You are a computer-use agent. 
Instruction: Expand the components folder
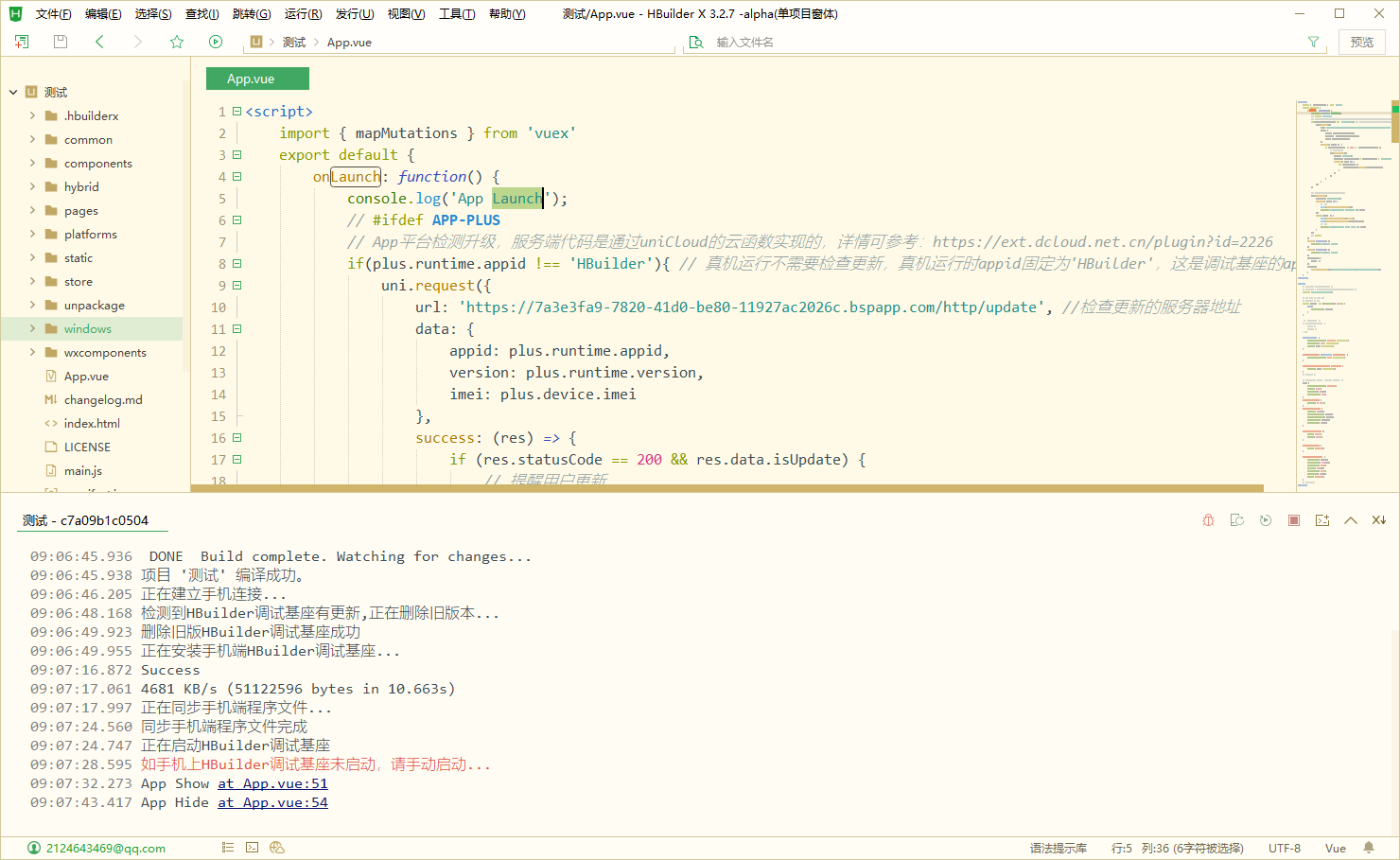(x=32, y=163)
